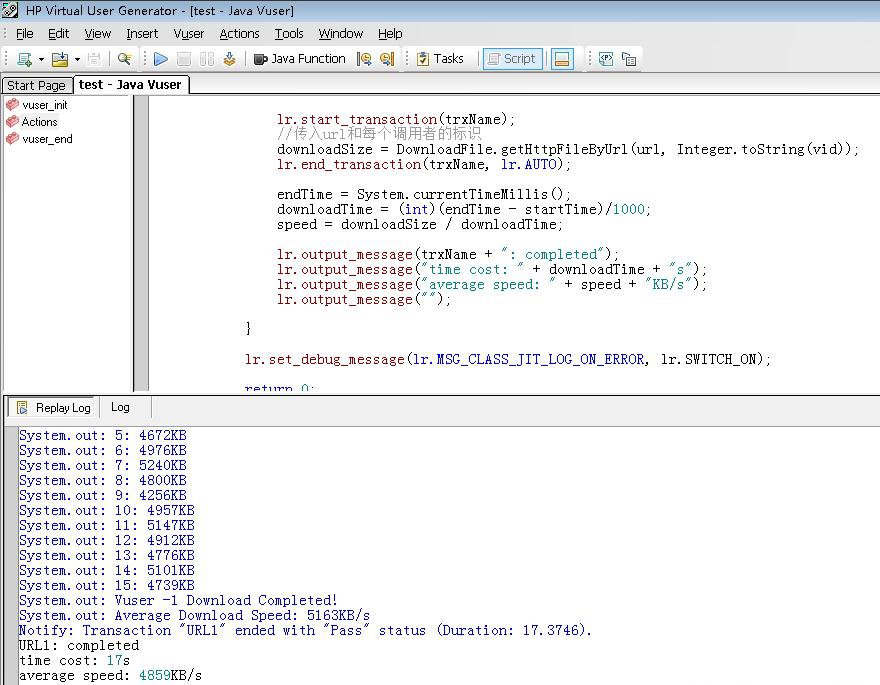Toggle the Script view button

(512, 59)
